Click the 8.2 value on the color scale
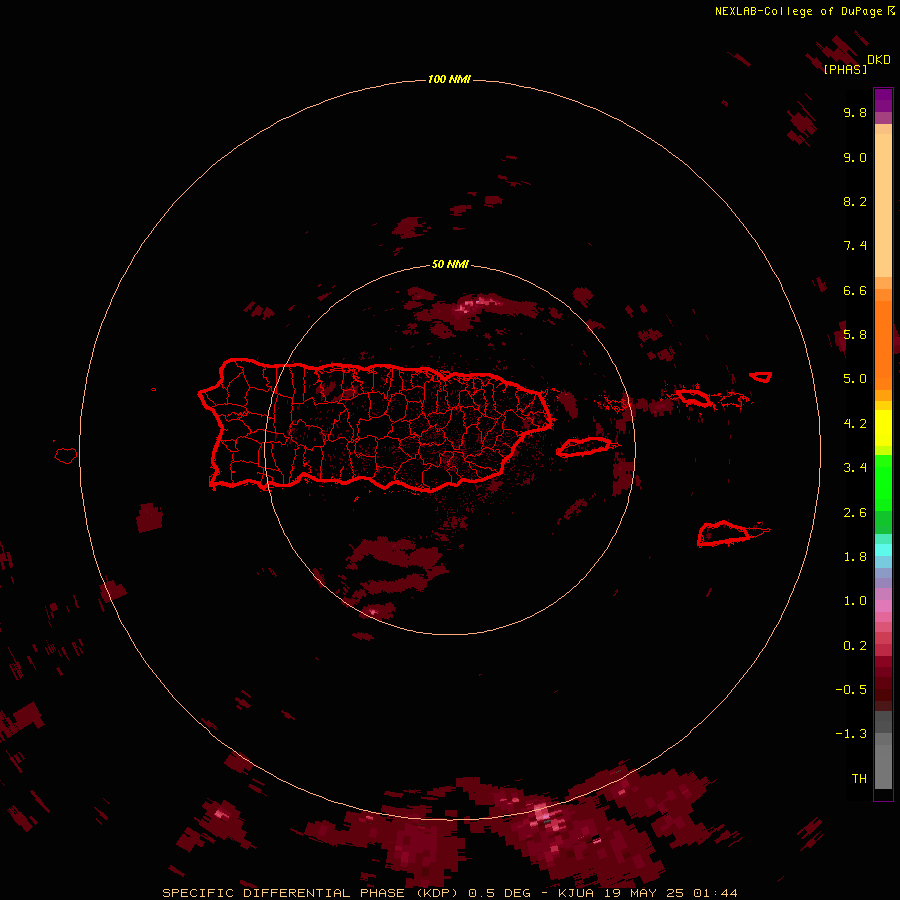Viewport: 900px width, 900px height. pyautogui.click(x=855, y=201)
